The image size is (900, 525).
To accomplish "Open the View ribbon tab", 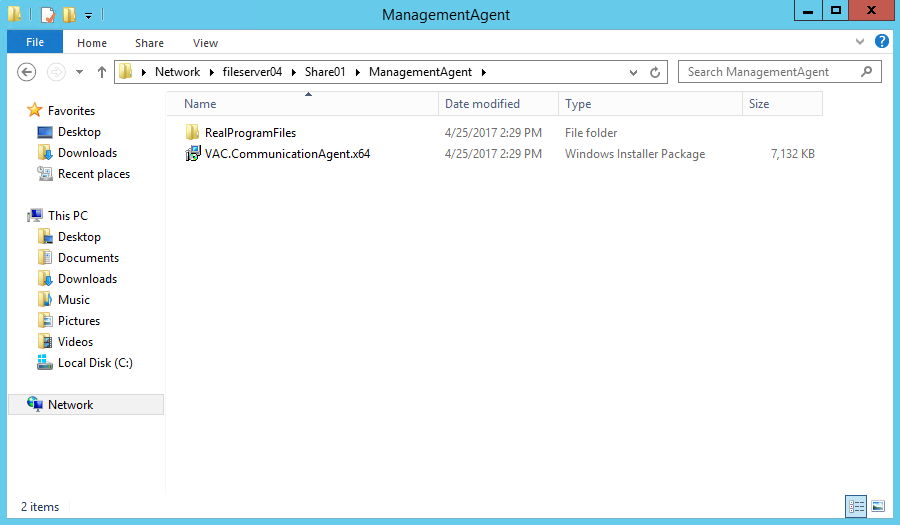I will pos(205,43).
